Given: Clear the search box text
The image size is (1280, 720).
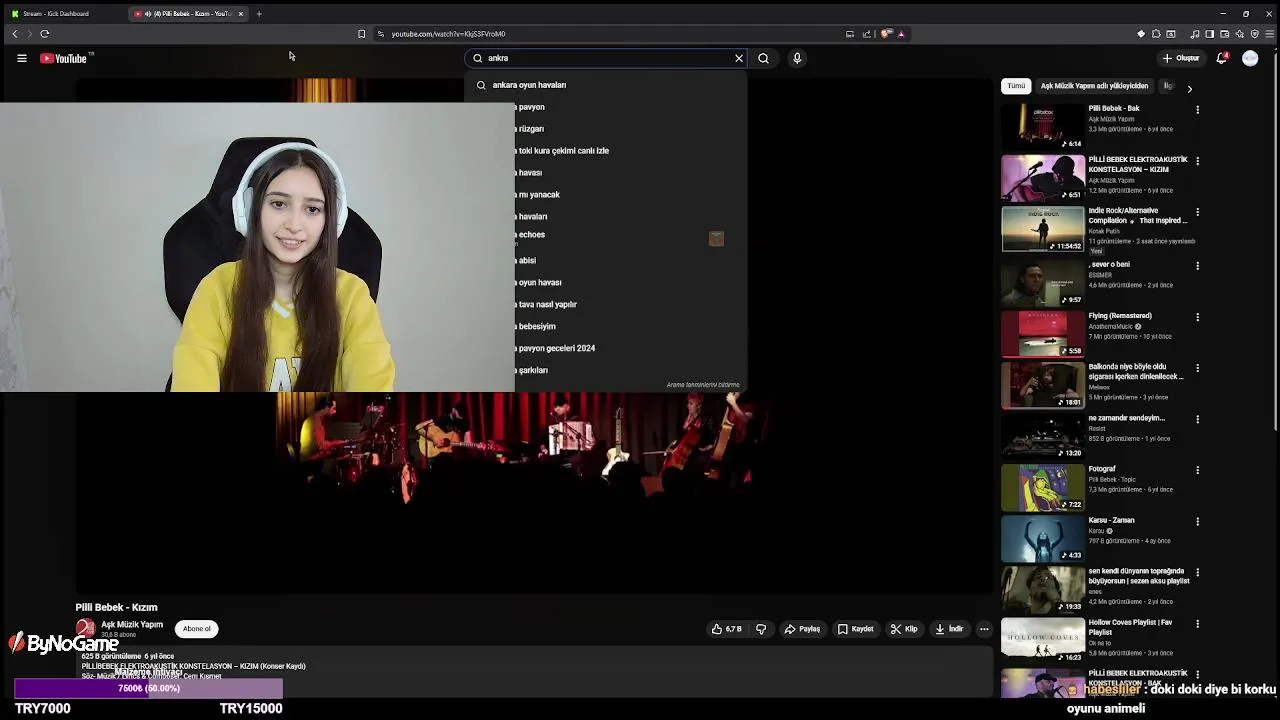Looking at the screenshot, I should [x=739, y=58].
